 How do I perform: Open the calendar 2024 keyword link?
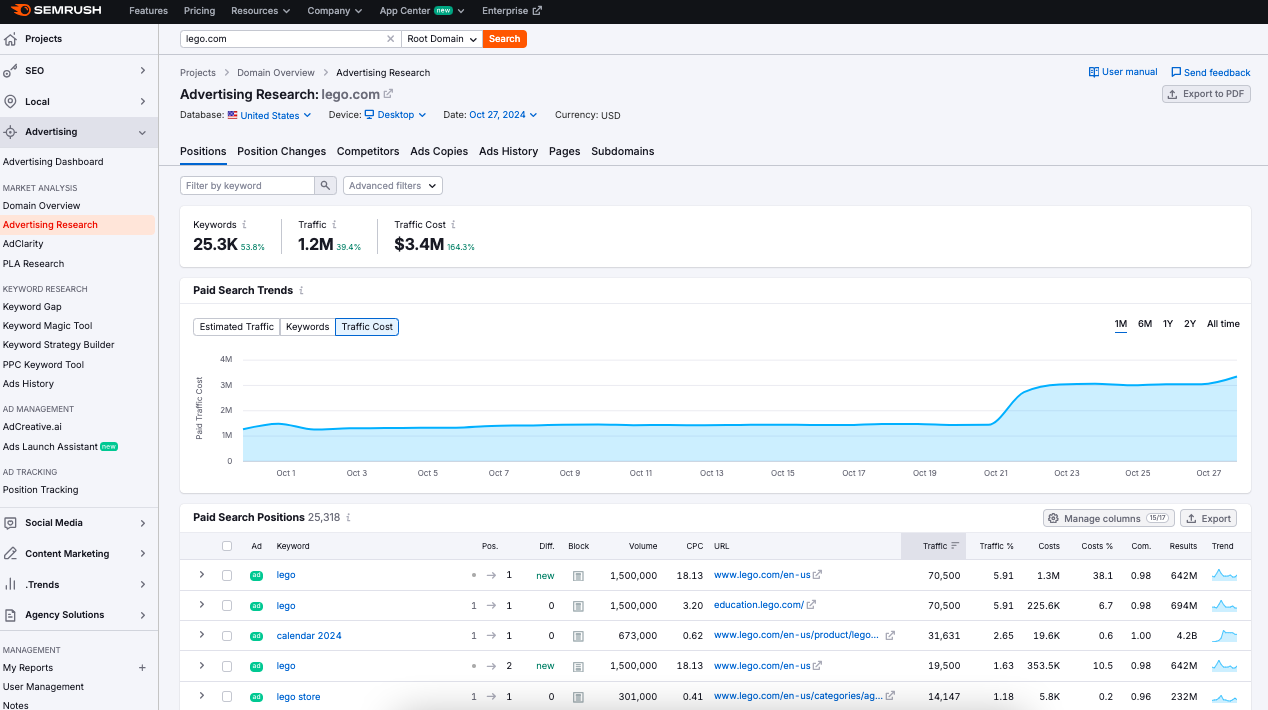tap(309, 636)
